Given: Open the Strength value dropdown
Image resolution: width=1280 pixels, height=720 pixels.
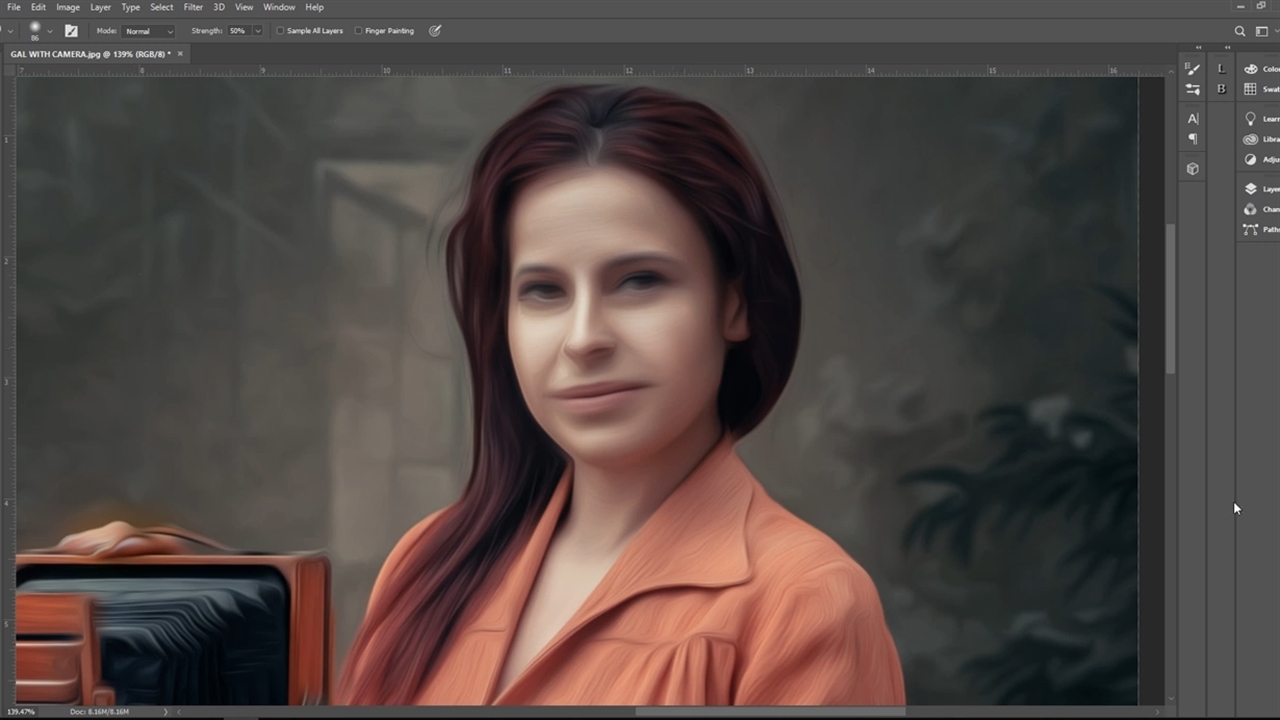Looking at the screenshot, I should 257,31.
